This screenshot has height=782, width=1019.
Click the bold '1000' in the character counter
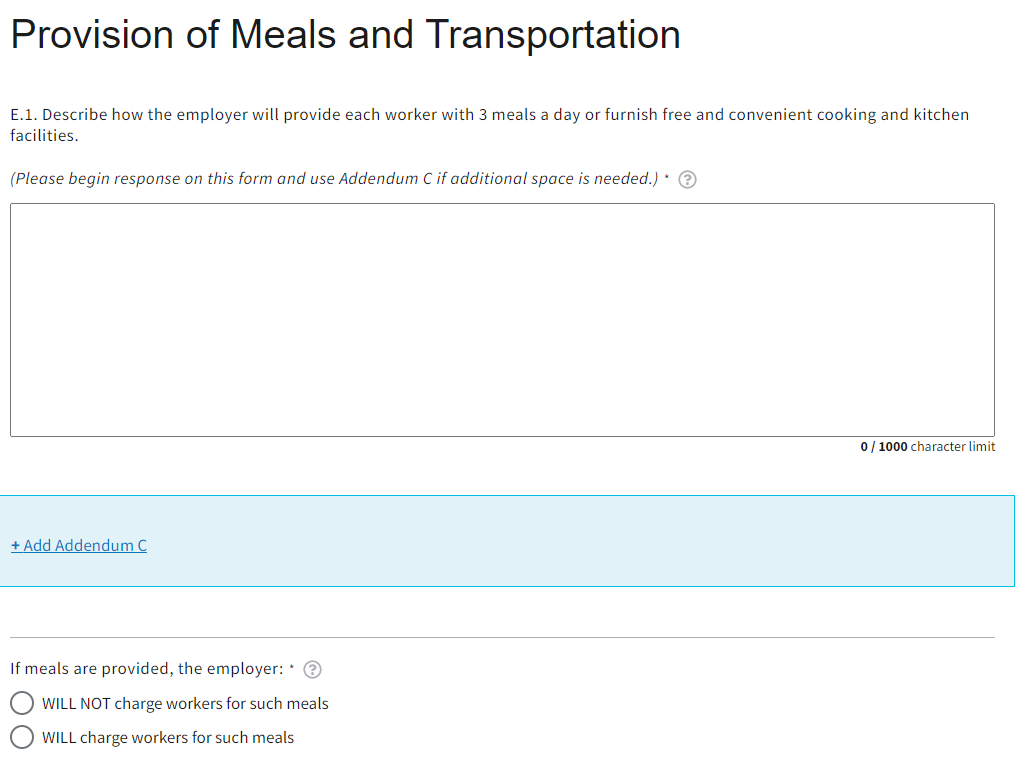point(893,447)
